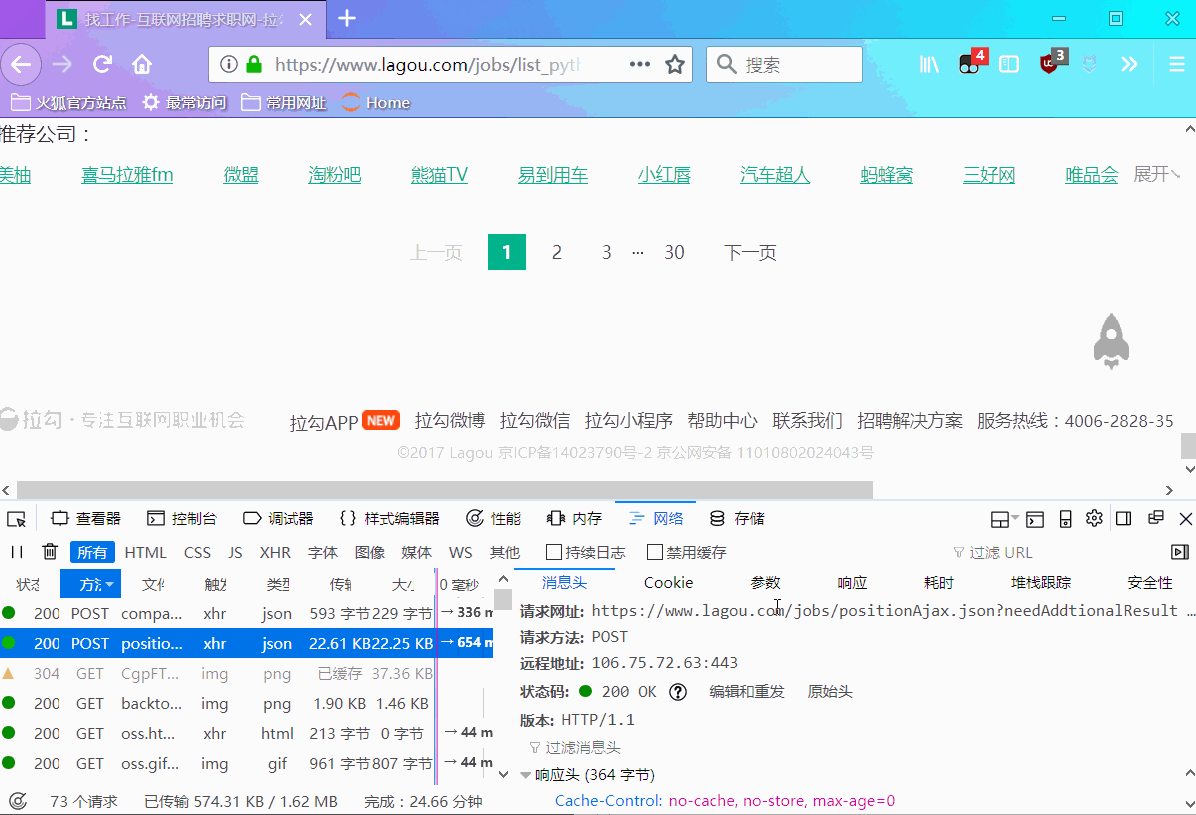Filter requests by CSS type
Viewport: 1196px width, 815px height.
tap(197, 552)
